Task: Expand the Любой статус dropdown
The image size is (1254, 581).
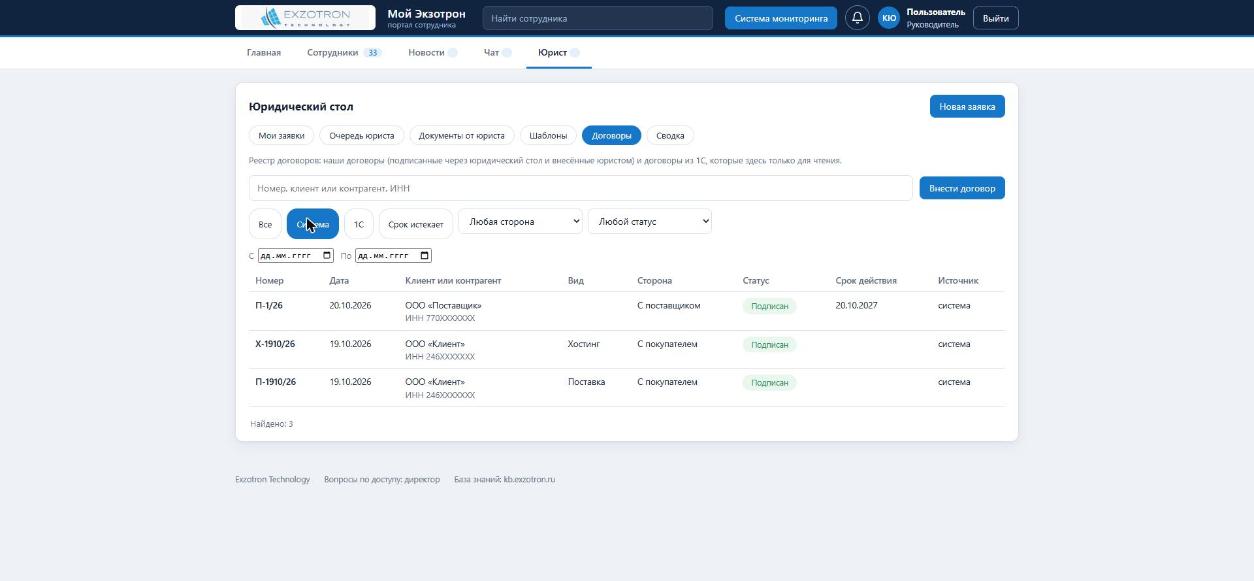Action: tap(650, 222)
